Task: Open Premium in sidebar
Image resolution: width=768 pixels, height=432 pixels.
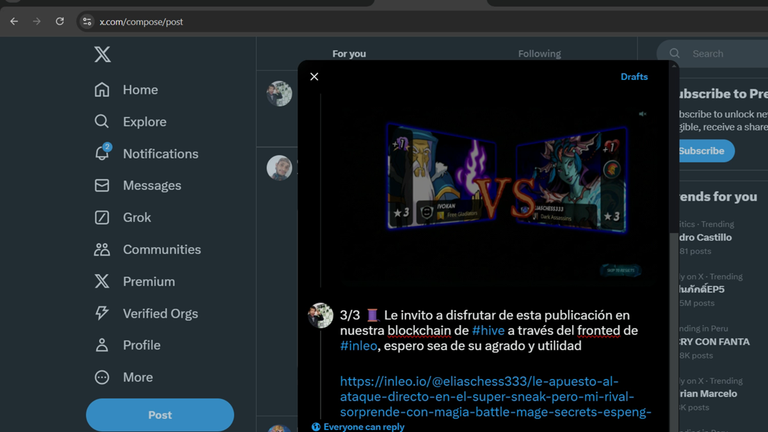Action: 134,281
